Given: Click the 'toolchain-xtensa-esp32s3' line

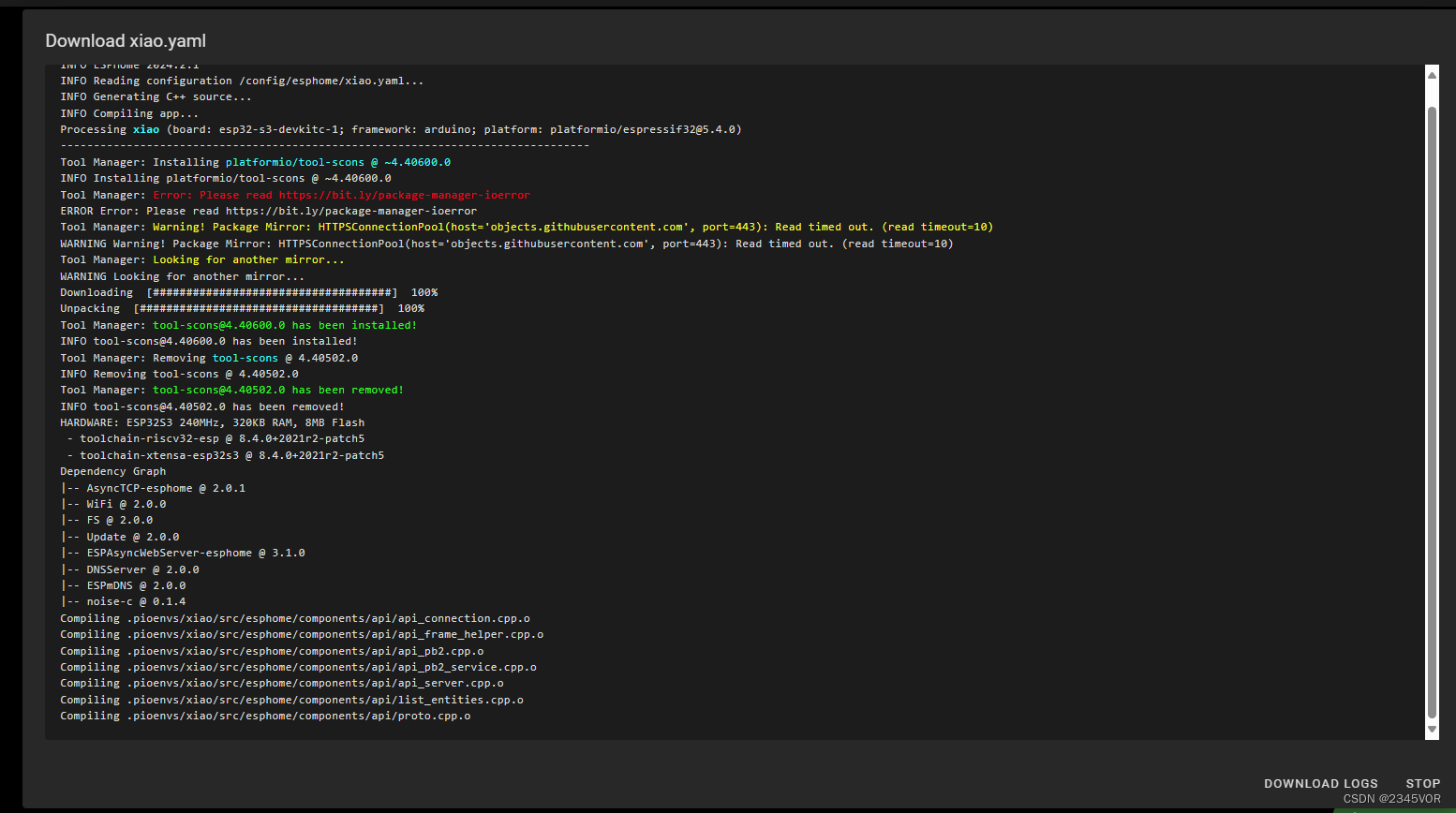Looking at the screenshot, I should click(225, 456).
